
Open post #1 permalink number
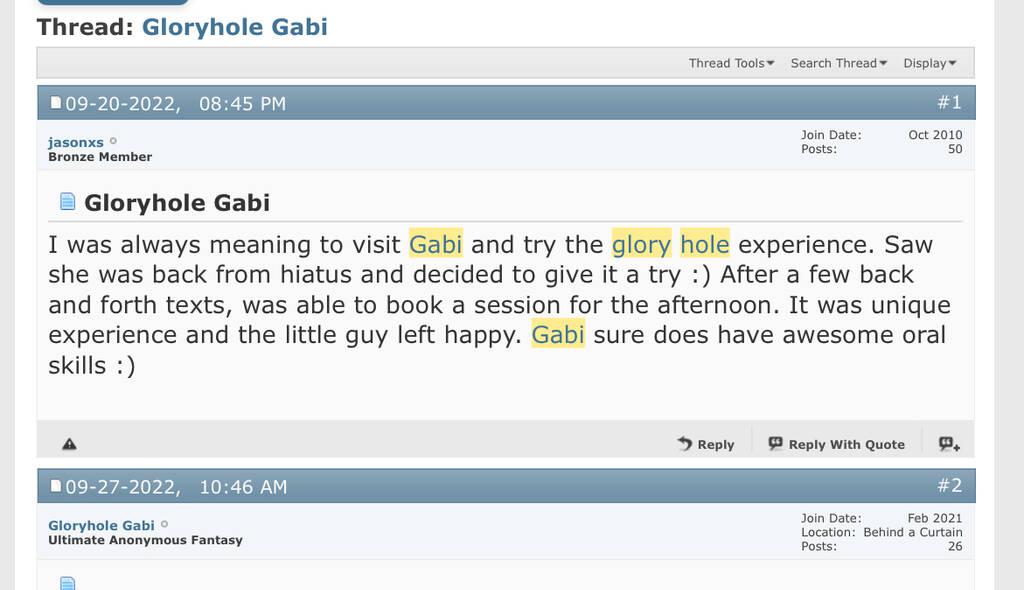(949, 102)
